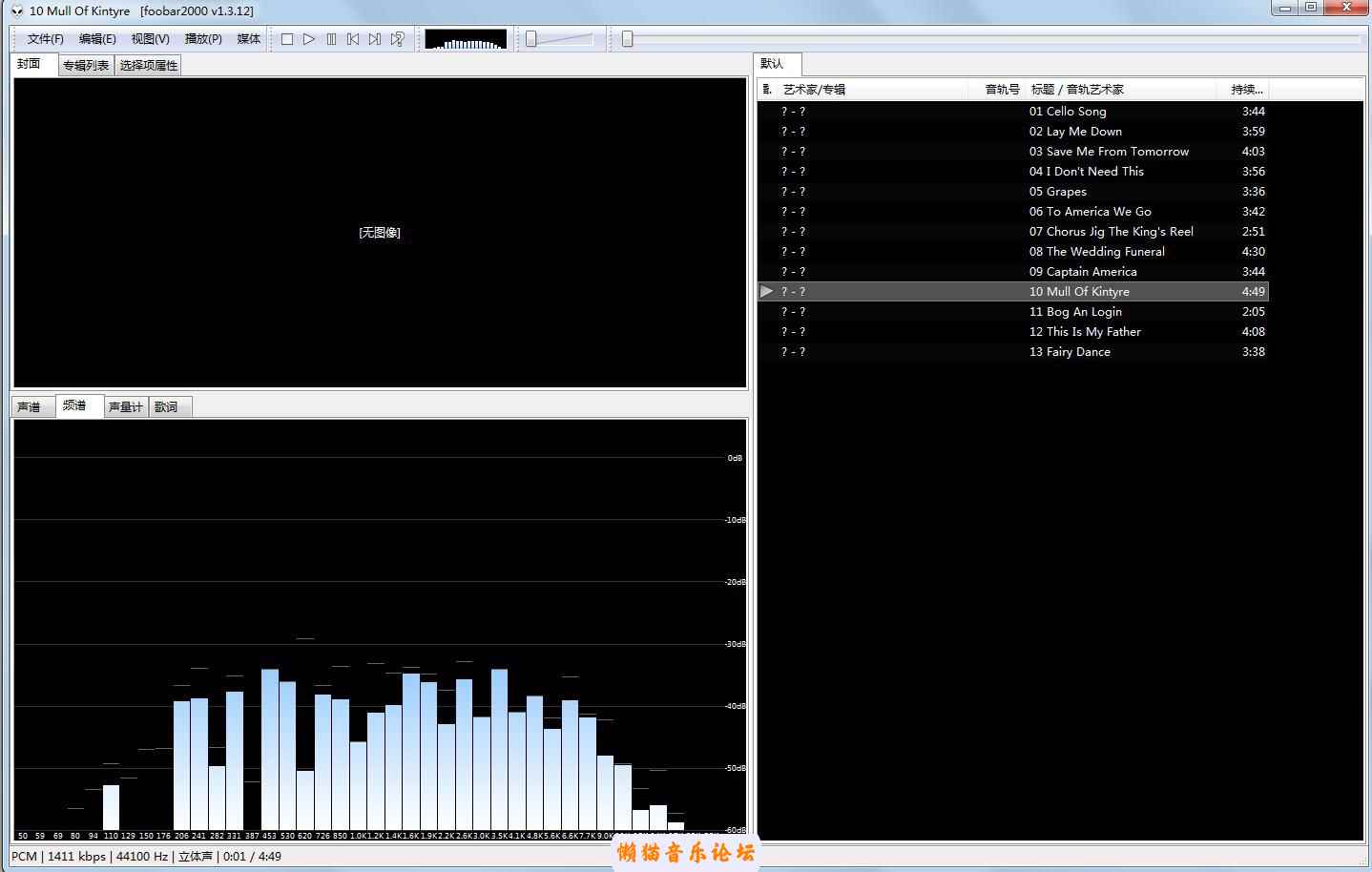Click the volume slider knob
This screenshot has width=1372, height=872.
tap(531, 39)
